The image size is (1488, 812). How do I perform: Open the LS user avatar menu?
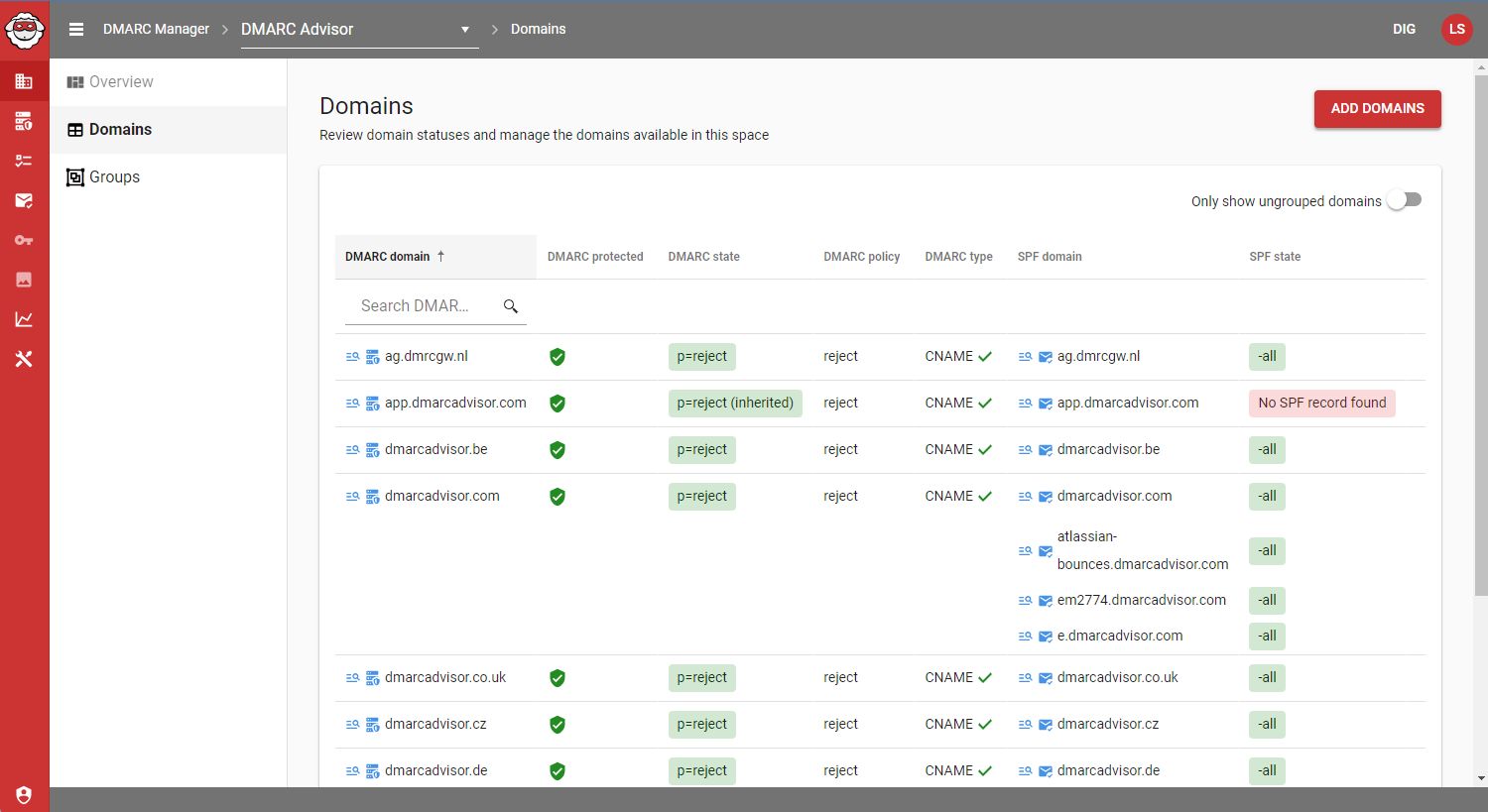1456,29
